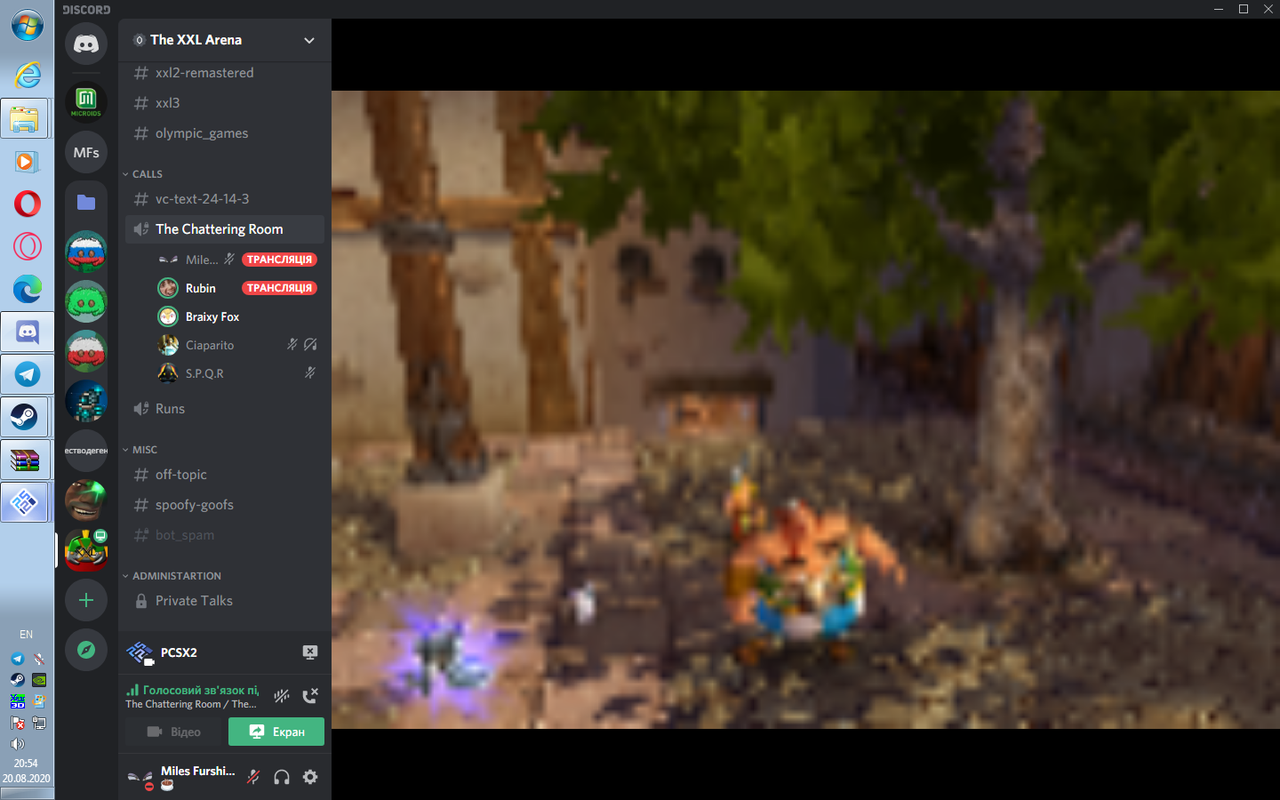Open media player from taskbar

click(x=27, y=161)
